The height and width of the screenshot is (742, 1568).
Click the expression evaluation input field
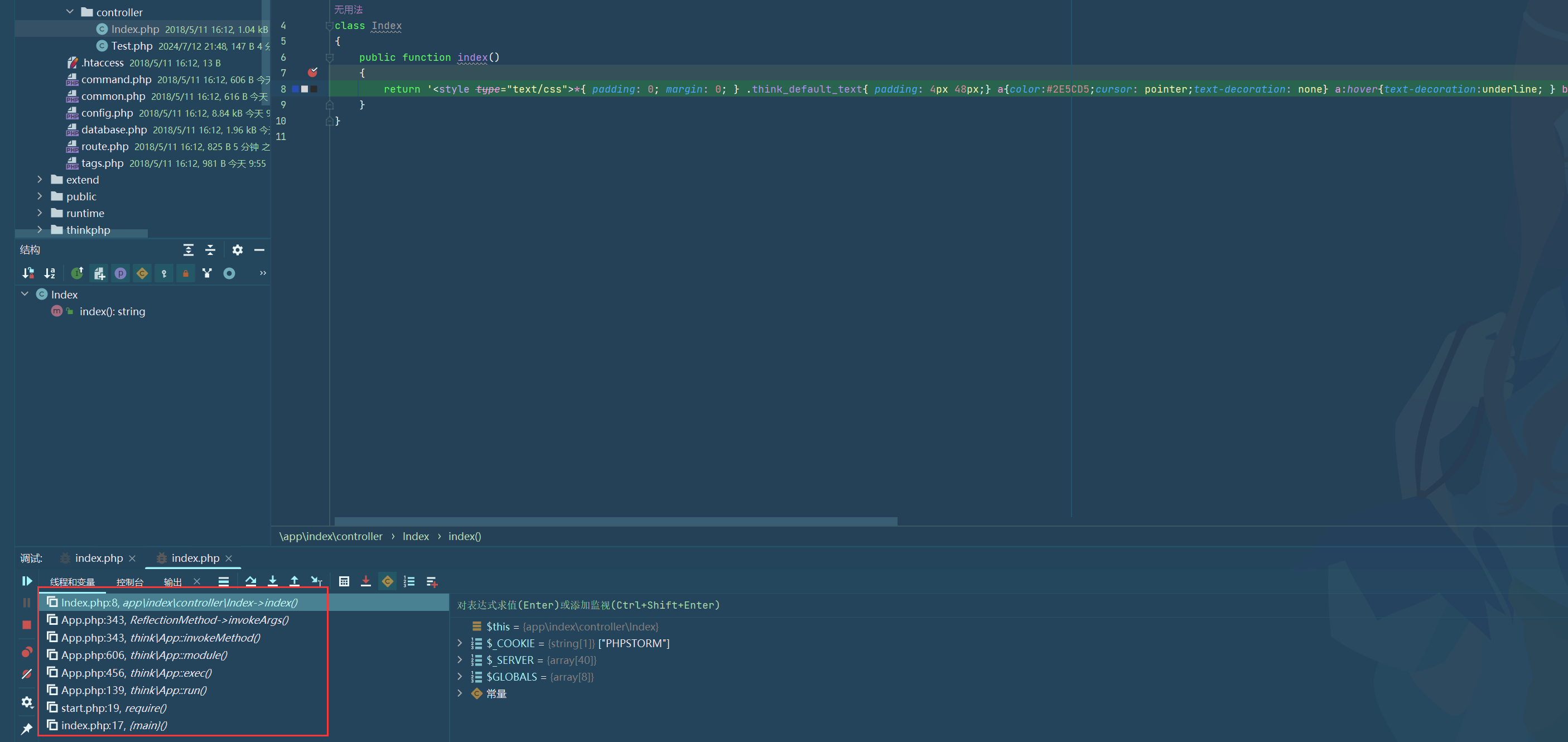(x=1009, y=605)
